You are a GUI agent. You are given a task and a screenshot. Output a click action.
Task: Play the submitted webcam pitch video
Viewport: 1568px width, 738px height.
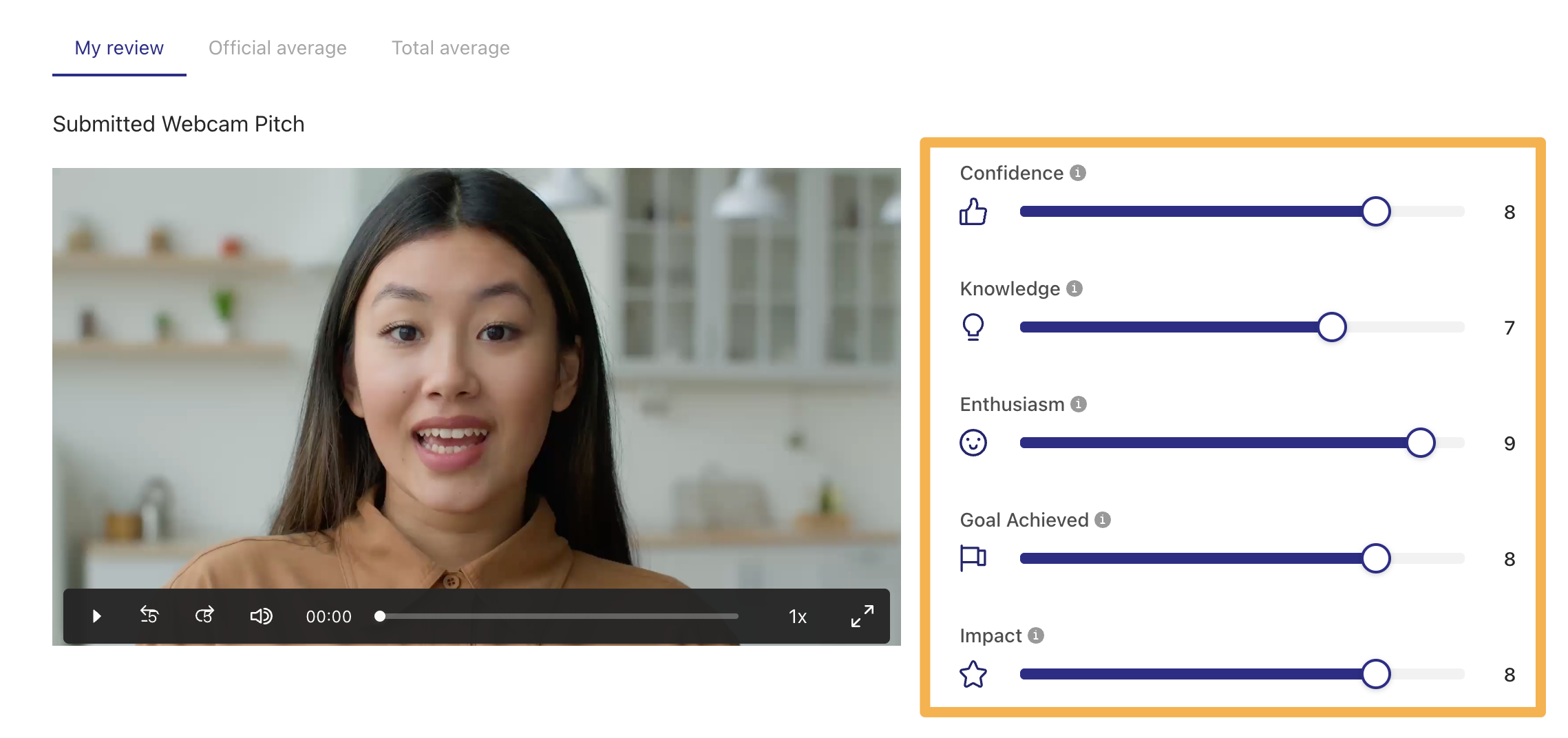[x=96, y=616]
